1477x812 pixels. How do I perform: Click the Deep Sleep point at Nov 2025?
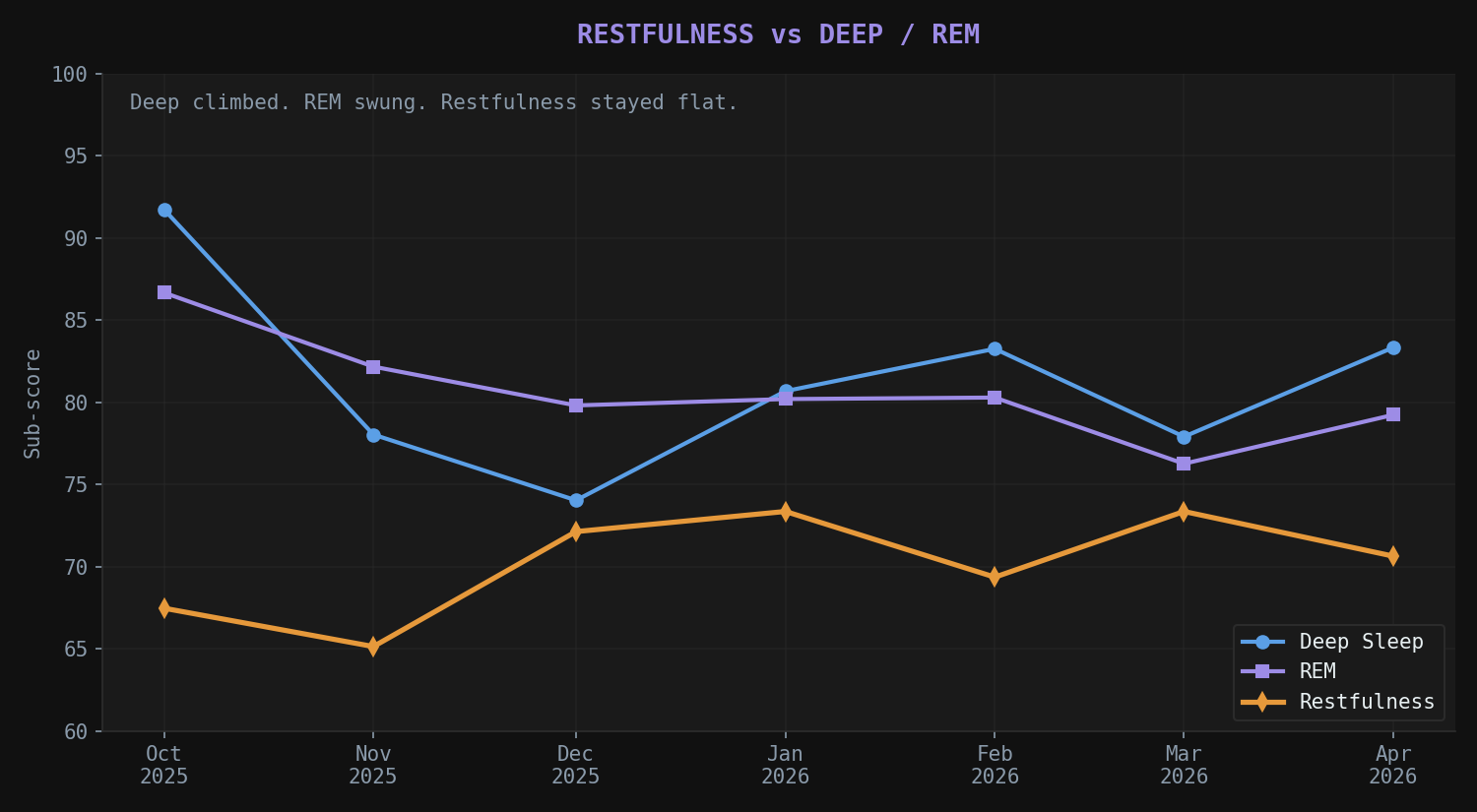(373, 435)
